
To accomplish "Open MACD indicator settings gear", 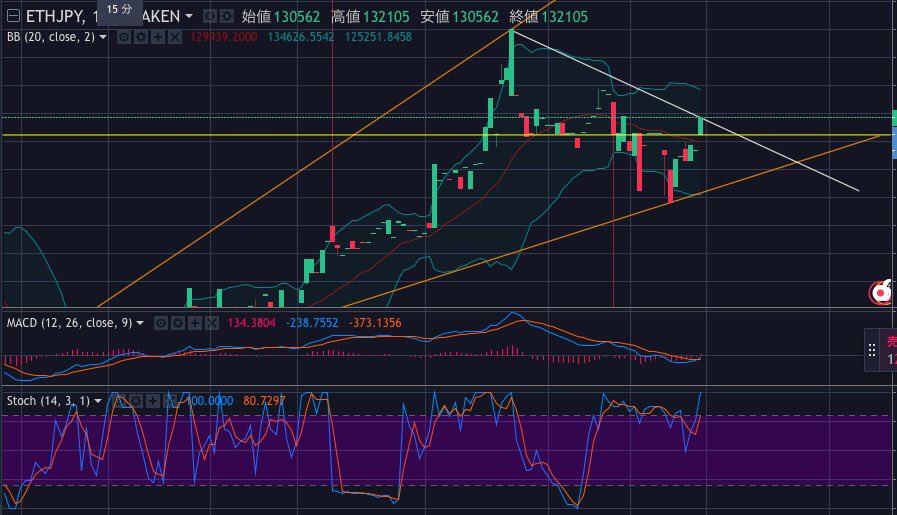I will [178, 324].
